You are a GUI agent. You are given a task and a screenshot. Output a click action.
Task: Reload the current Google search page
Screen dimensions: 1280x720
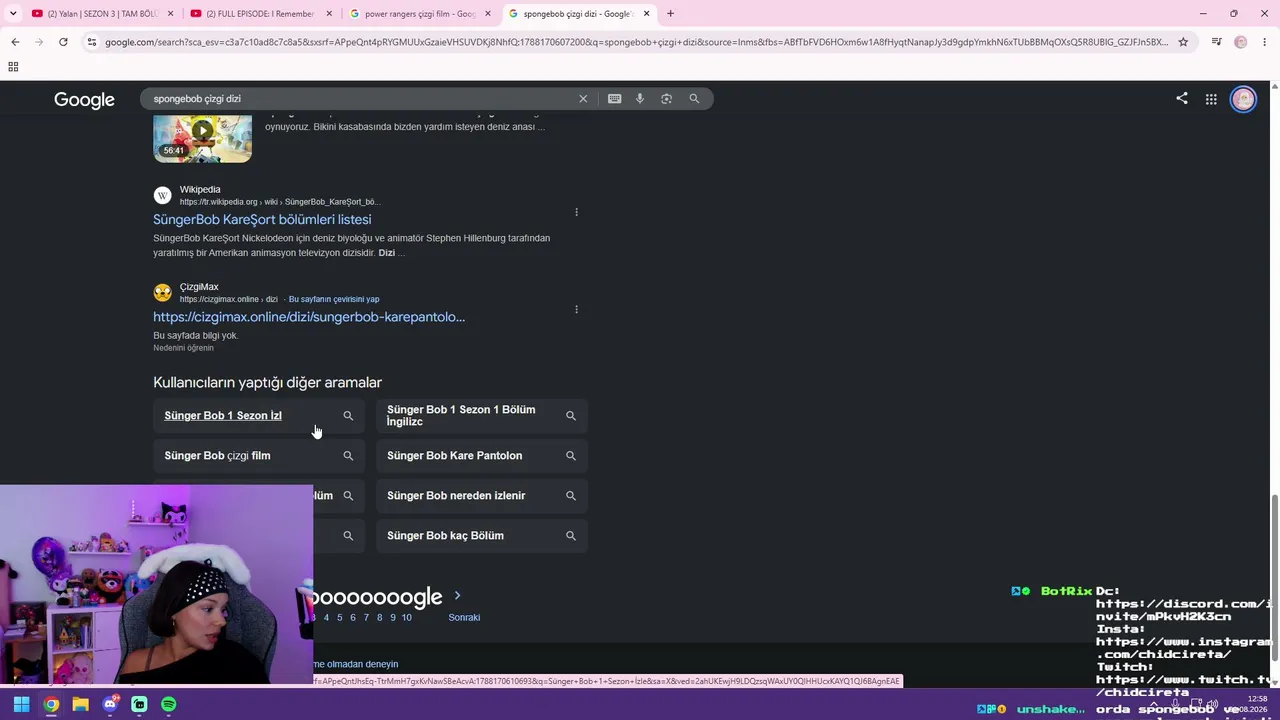pos(63,42)
